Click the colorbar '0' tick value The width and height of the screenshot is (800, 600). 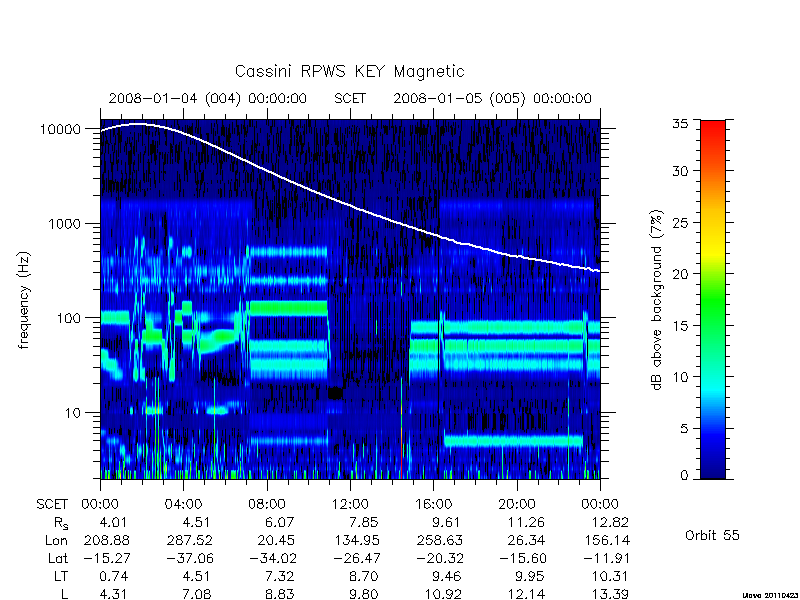(x=684, y=476)
